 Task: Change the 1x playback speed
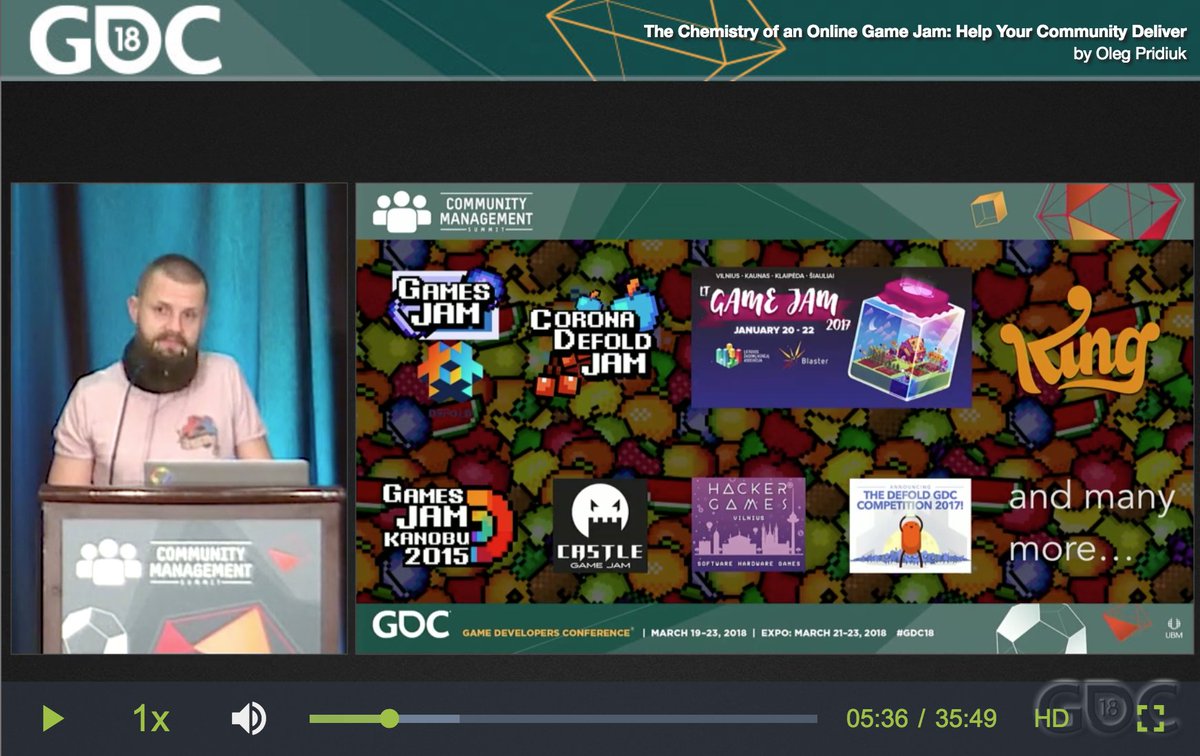click(151, 718)
